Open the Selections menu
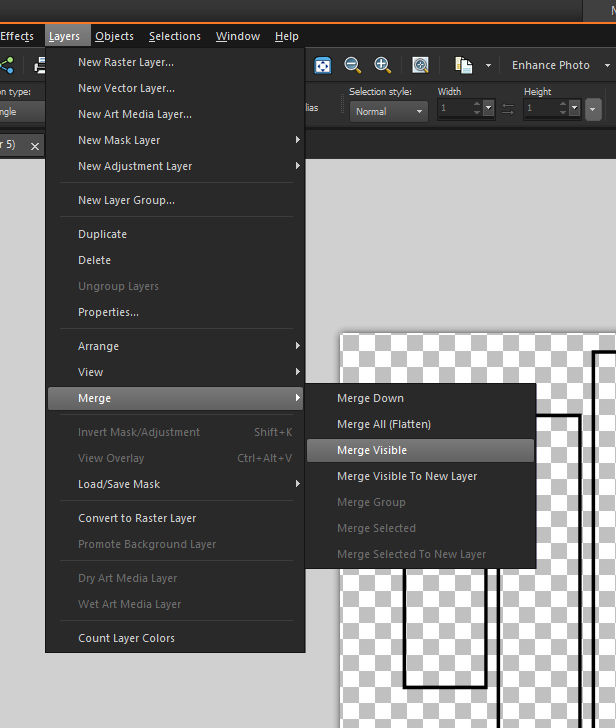The image size is (616, 728). (x=175, y=36)
